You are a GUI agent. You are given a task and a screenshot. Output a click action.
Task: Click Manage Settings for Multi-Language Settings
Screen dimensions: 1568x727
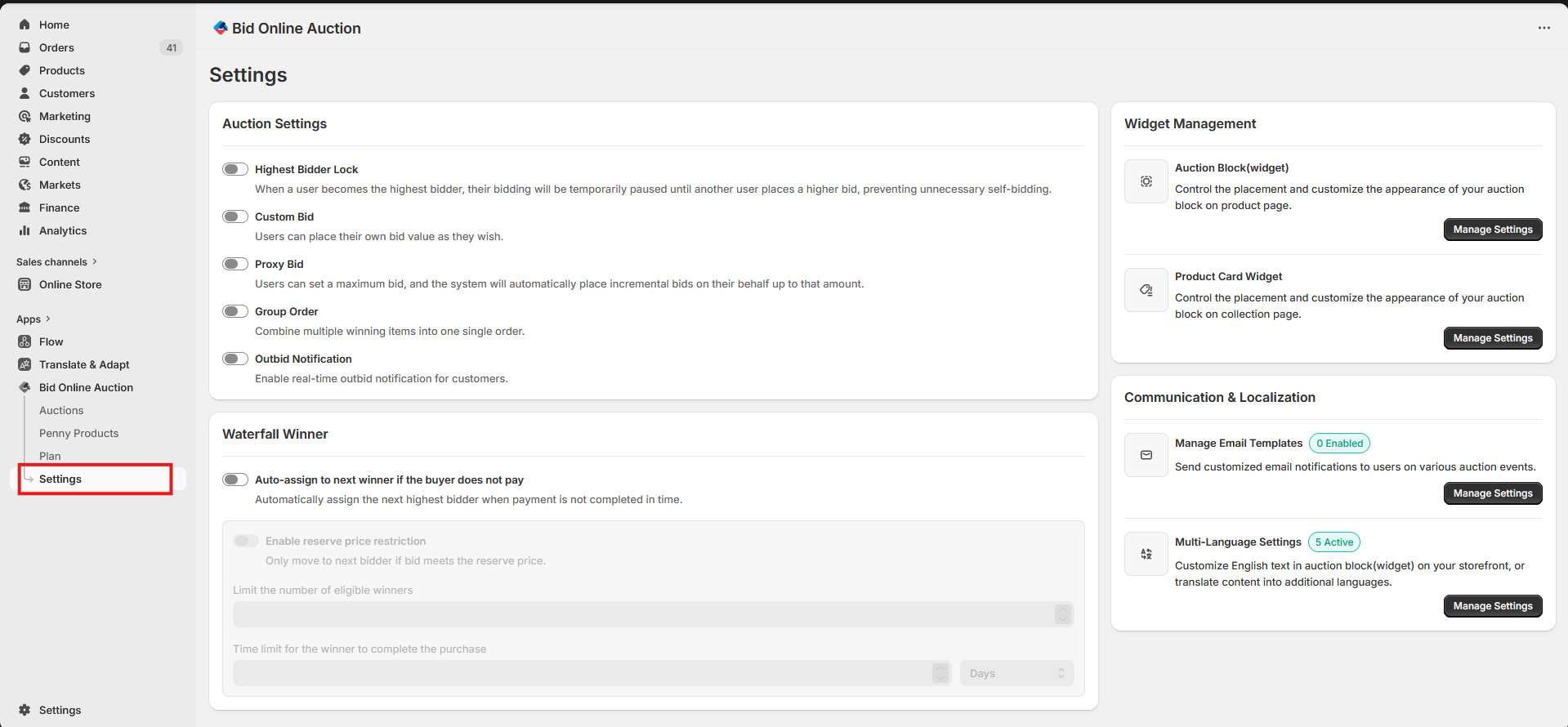click(x=1492, y=606)
